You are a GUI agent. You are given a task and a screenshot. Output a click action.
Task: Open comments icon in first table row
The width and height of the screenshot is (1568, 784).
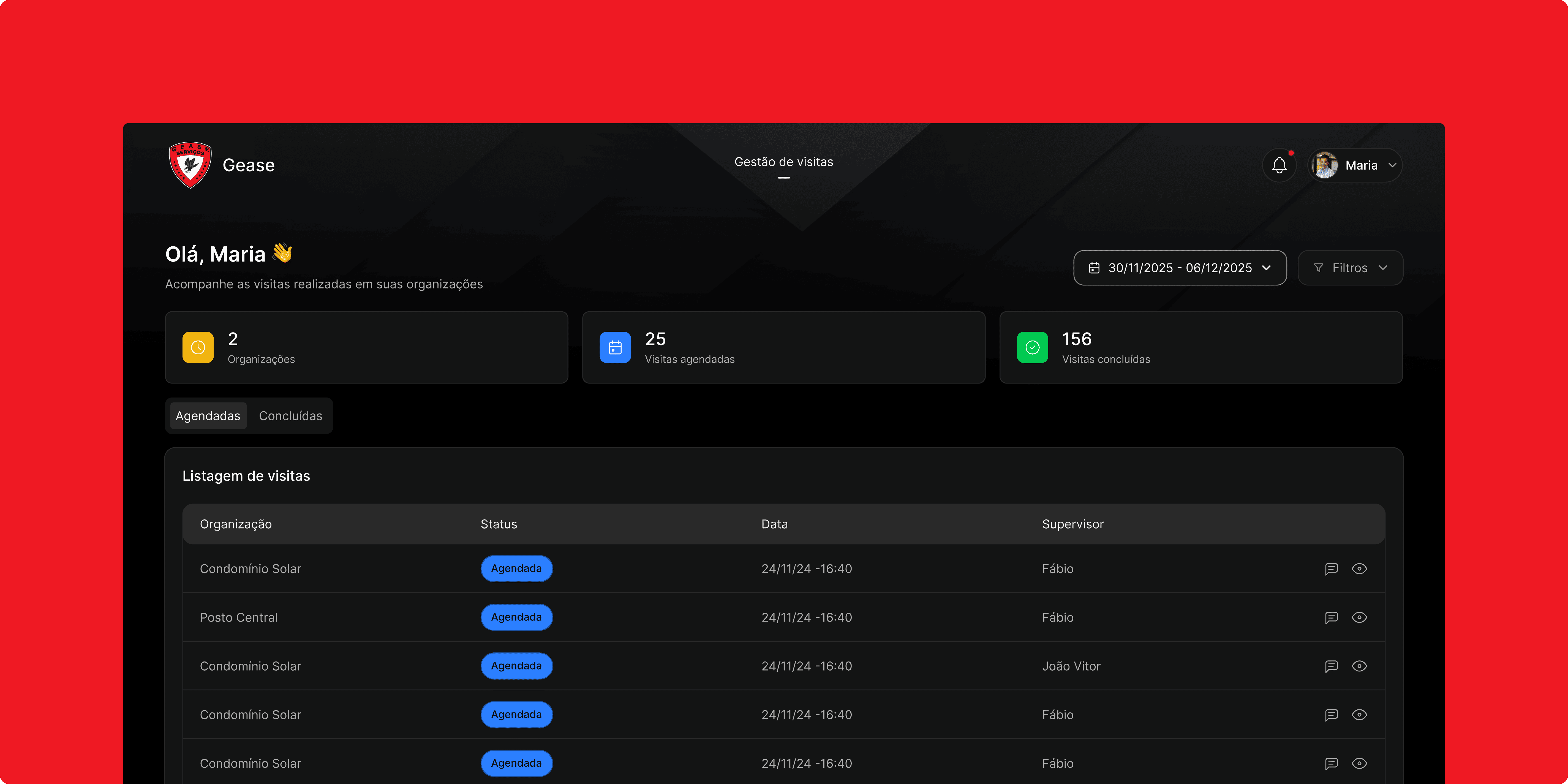pos(1331,568)
